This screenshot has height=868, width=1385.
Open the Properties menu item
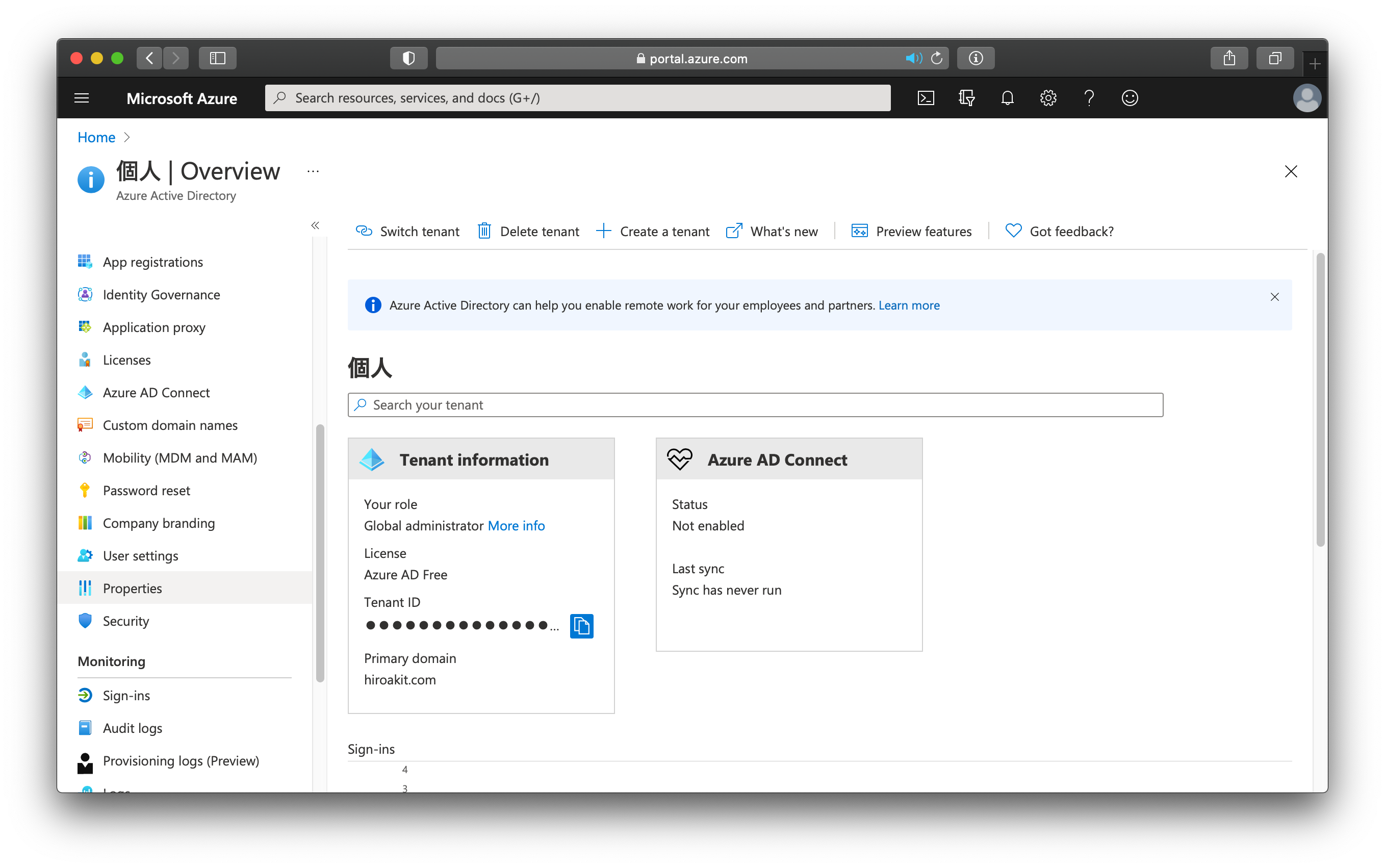(133, 589)
